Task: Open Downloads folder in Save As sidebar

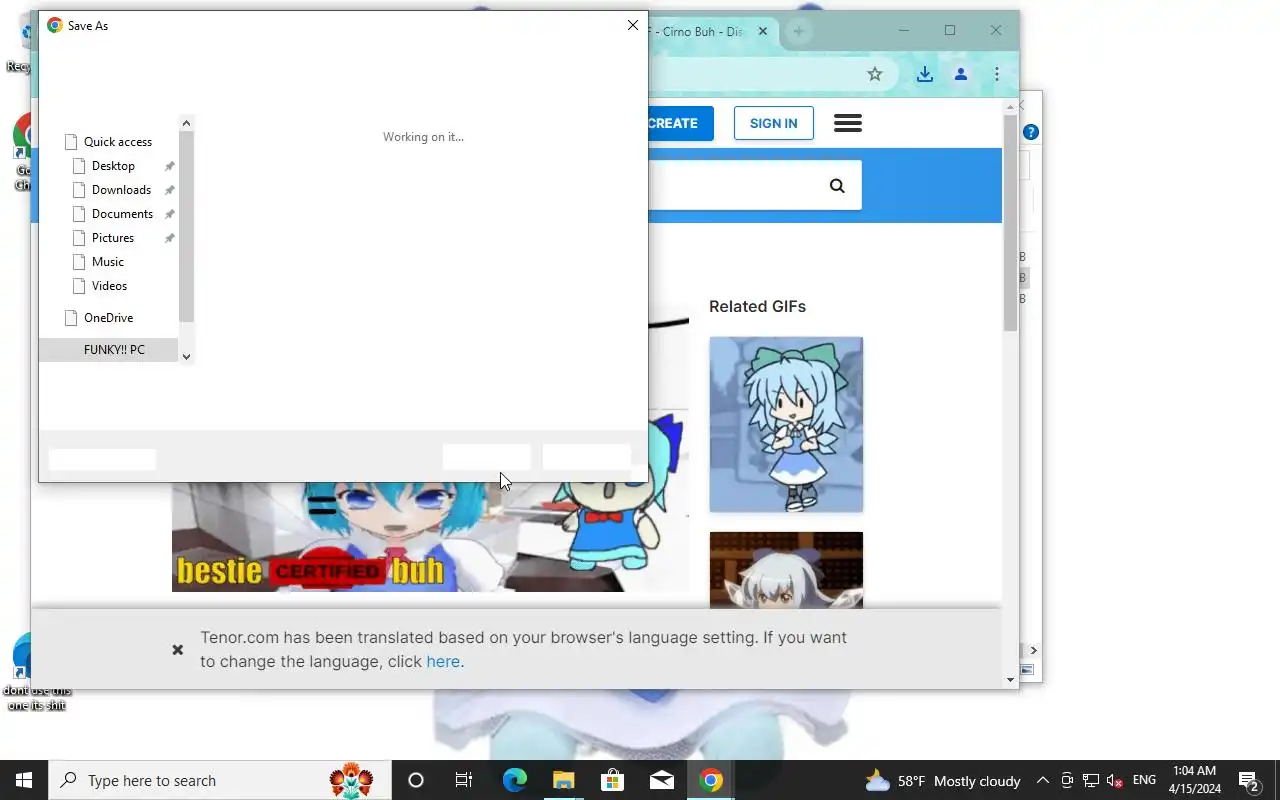Action: 121,190
